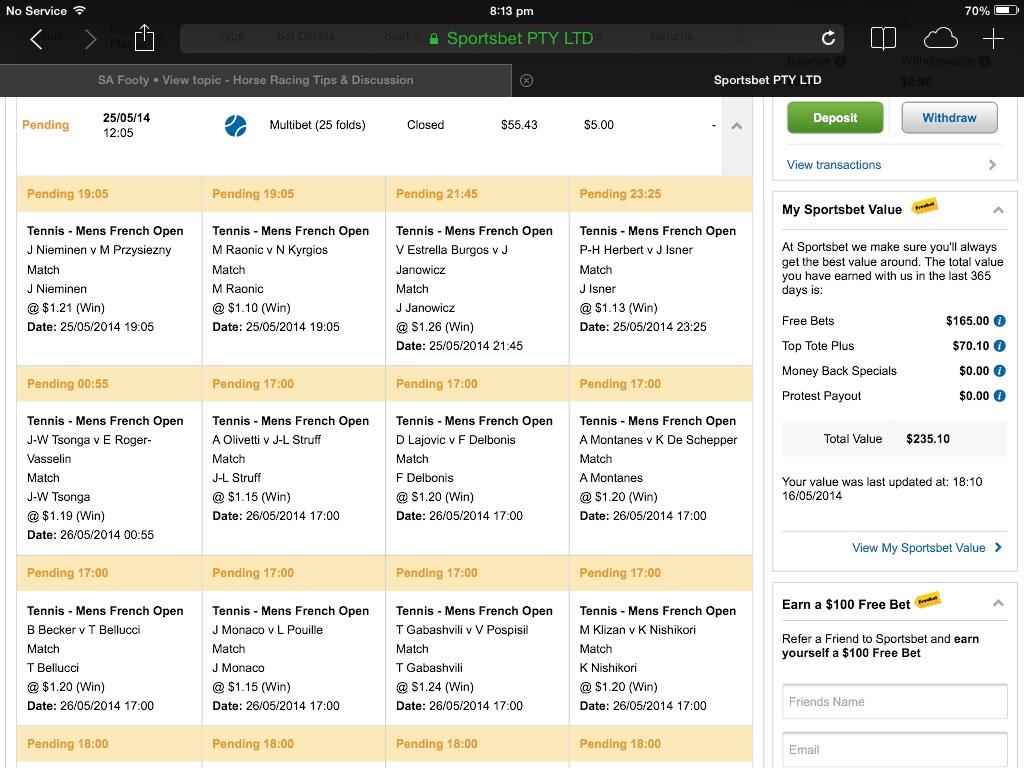1024x768 pixels.
Task: Click the battery indicator in the status bar
Action: point(1006,10)
